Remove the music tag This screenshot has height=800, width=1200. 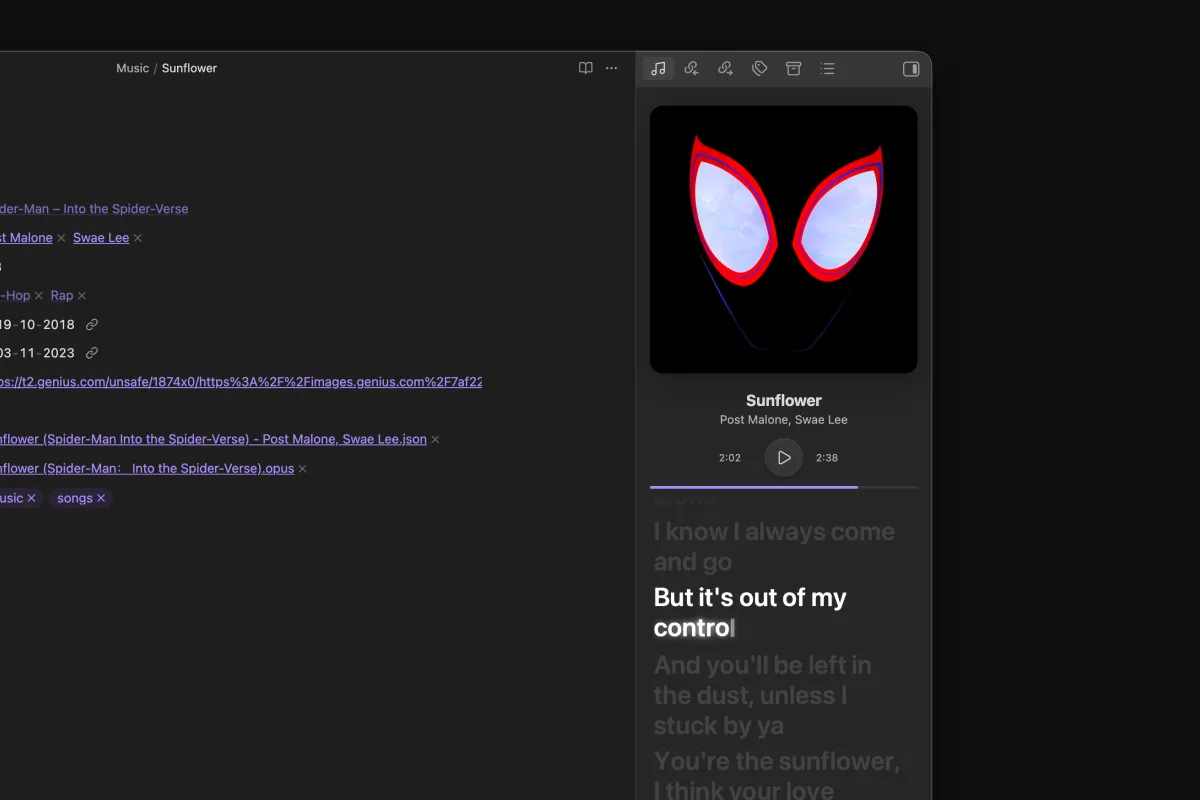31,498
